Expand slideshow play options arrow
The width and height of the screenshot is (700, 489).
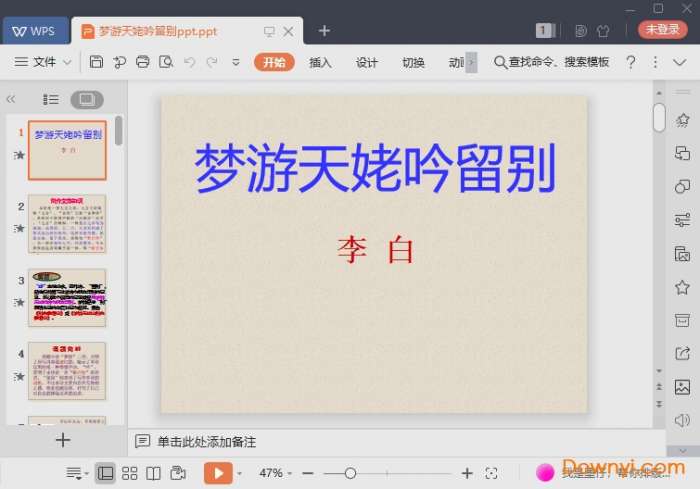(241, 473)
